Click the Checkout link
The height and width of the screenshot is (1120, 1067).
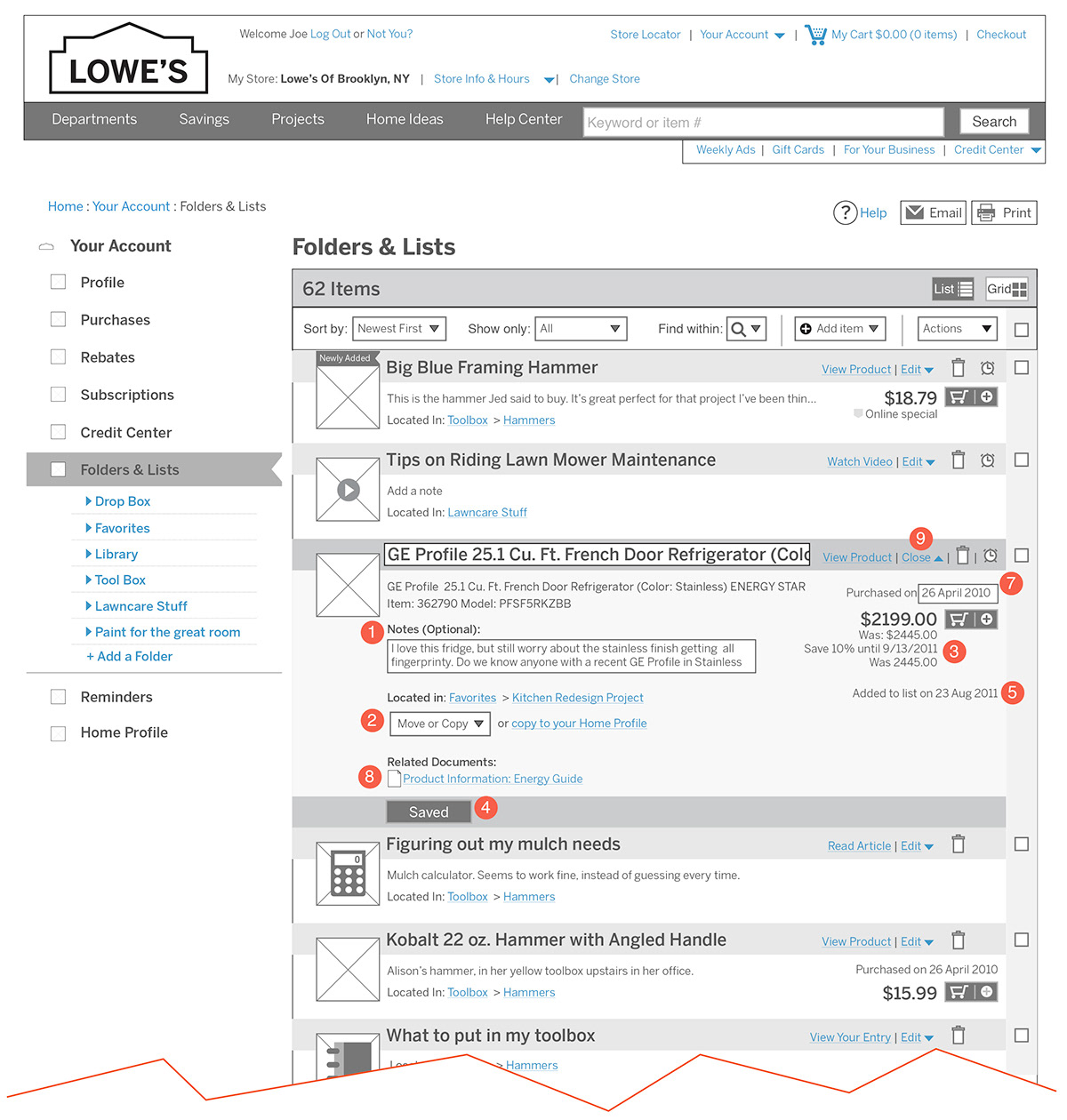pyautogui.click(x=1001, y=35)
